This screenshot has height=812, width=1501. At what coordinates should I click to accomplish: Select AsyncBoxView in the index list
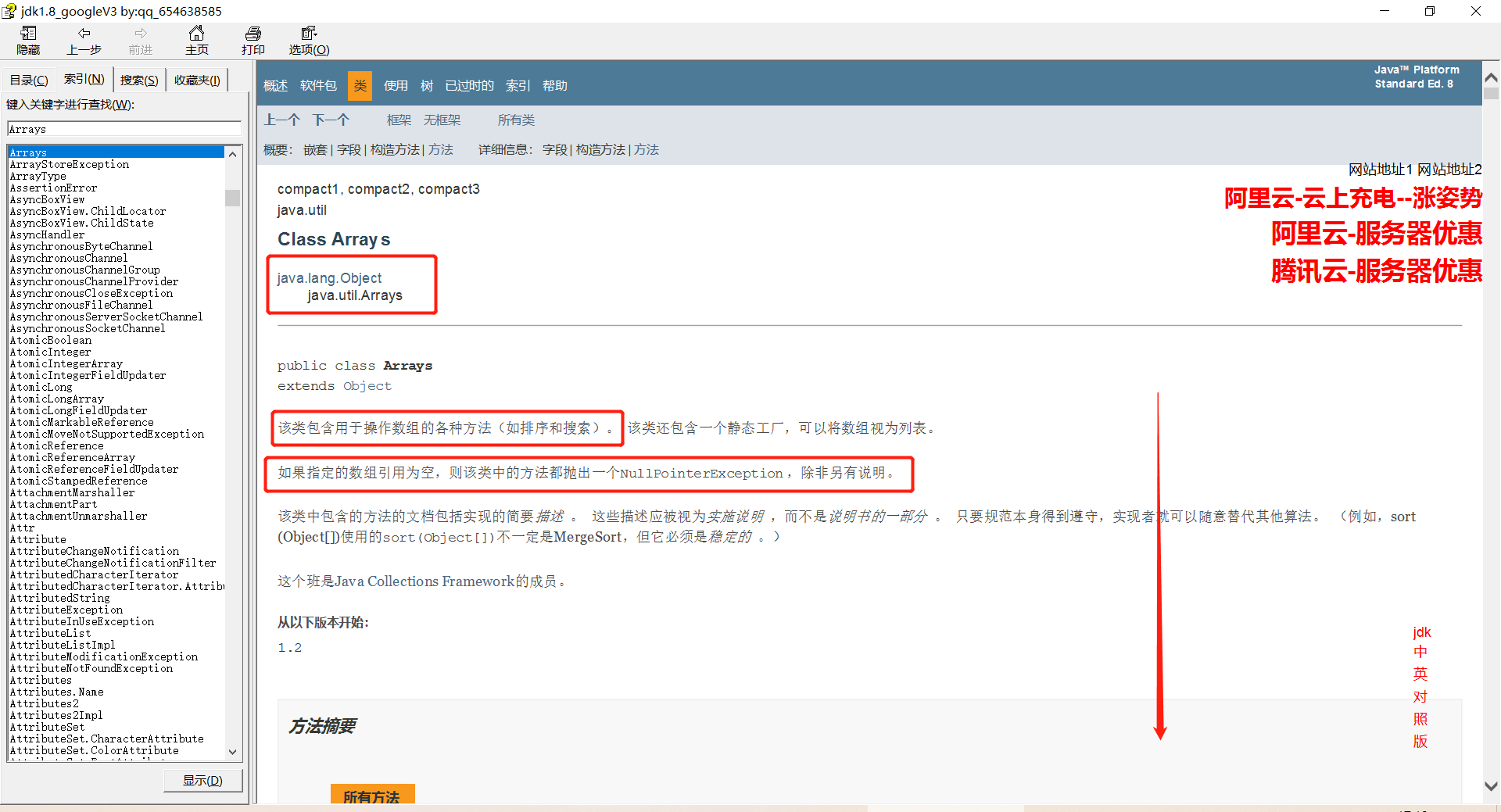pos(47,199)
